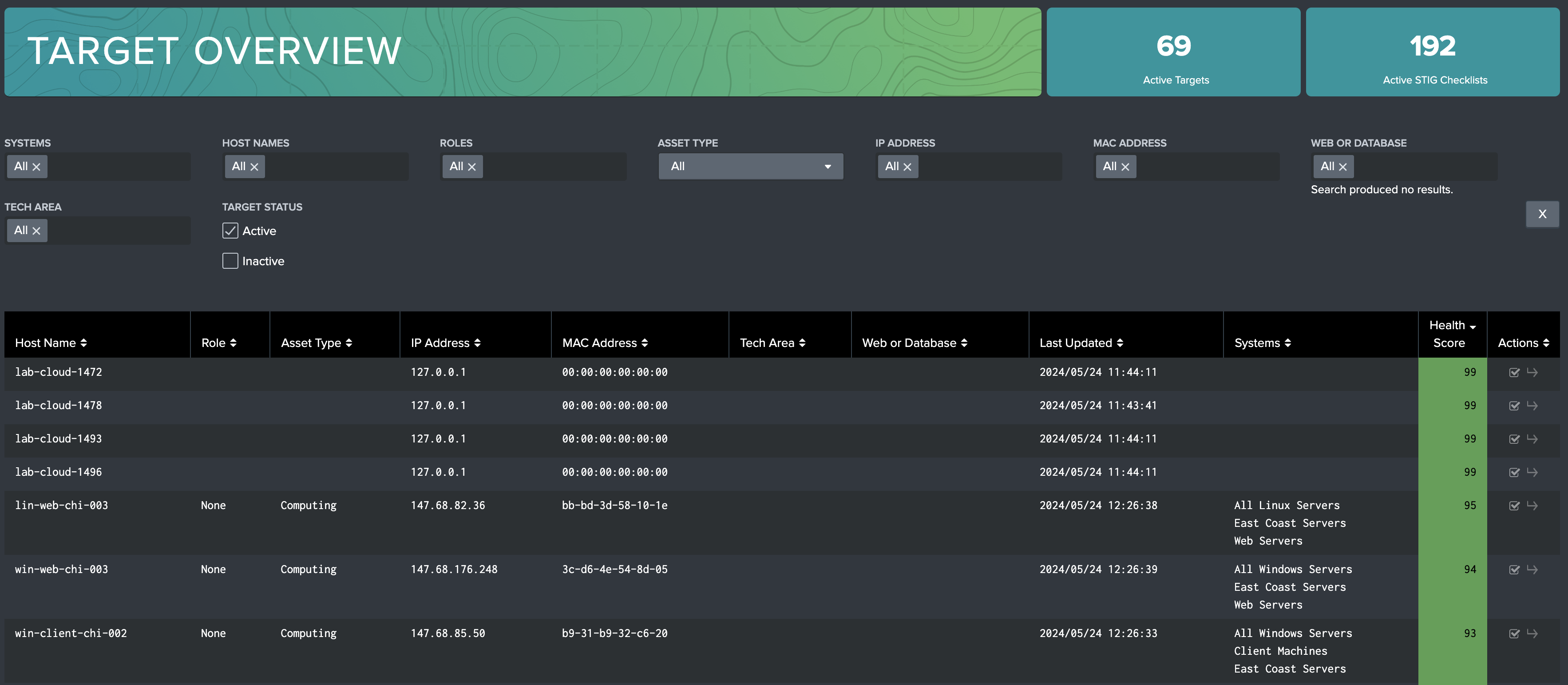This screenshot has height=685, width=1568.
Task: Open checklist icon for win-web-chi-003 row
Action: pyautogui.click(x=1514, y=570)
